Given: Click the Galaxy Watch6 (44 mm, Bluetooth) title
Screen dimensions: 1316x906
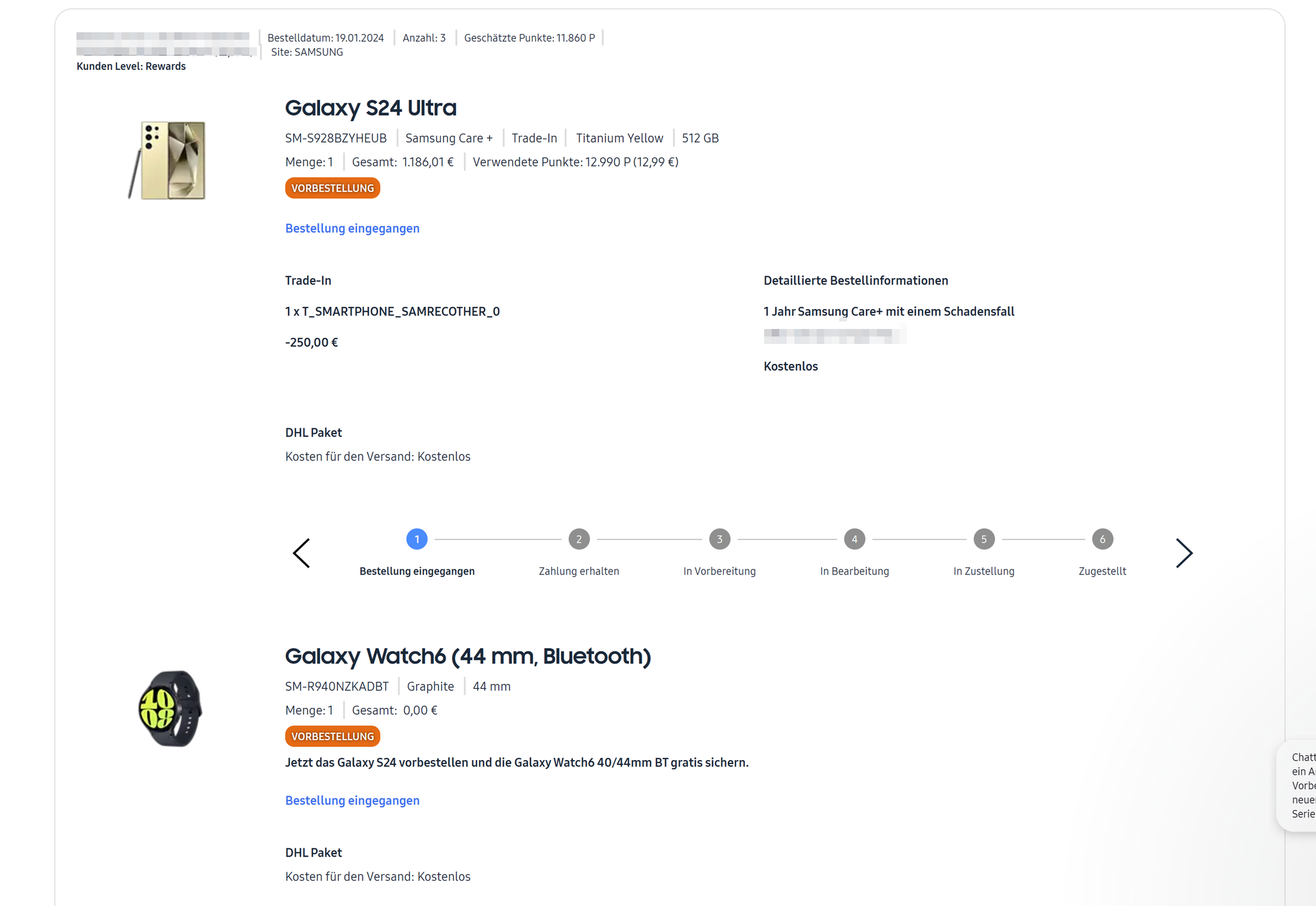Looking at the screenshot, I should [467, 656].
